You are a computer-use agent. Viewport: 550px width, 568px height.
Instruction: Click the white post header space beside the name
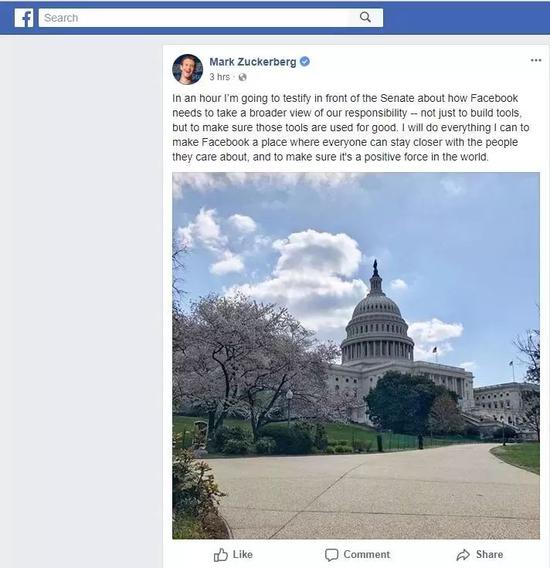point(417,69)
